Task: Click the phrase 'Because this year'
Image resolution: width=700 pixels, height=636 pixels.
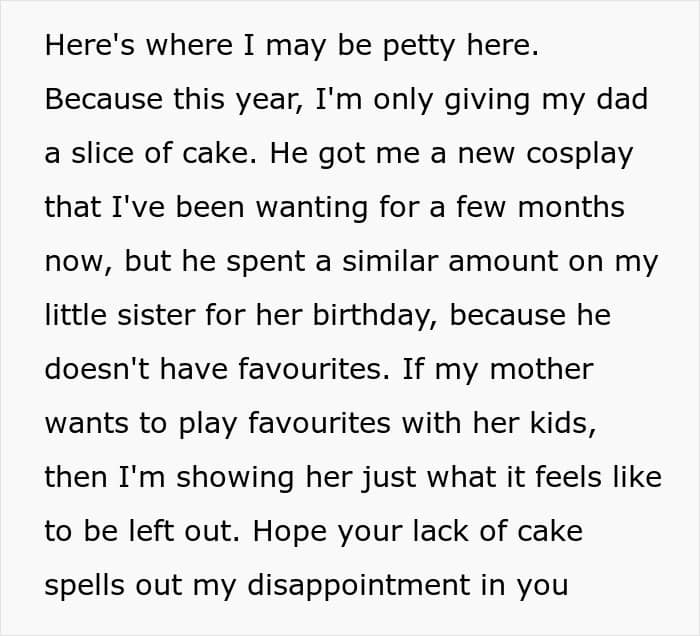Action: (171, 100)
